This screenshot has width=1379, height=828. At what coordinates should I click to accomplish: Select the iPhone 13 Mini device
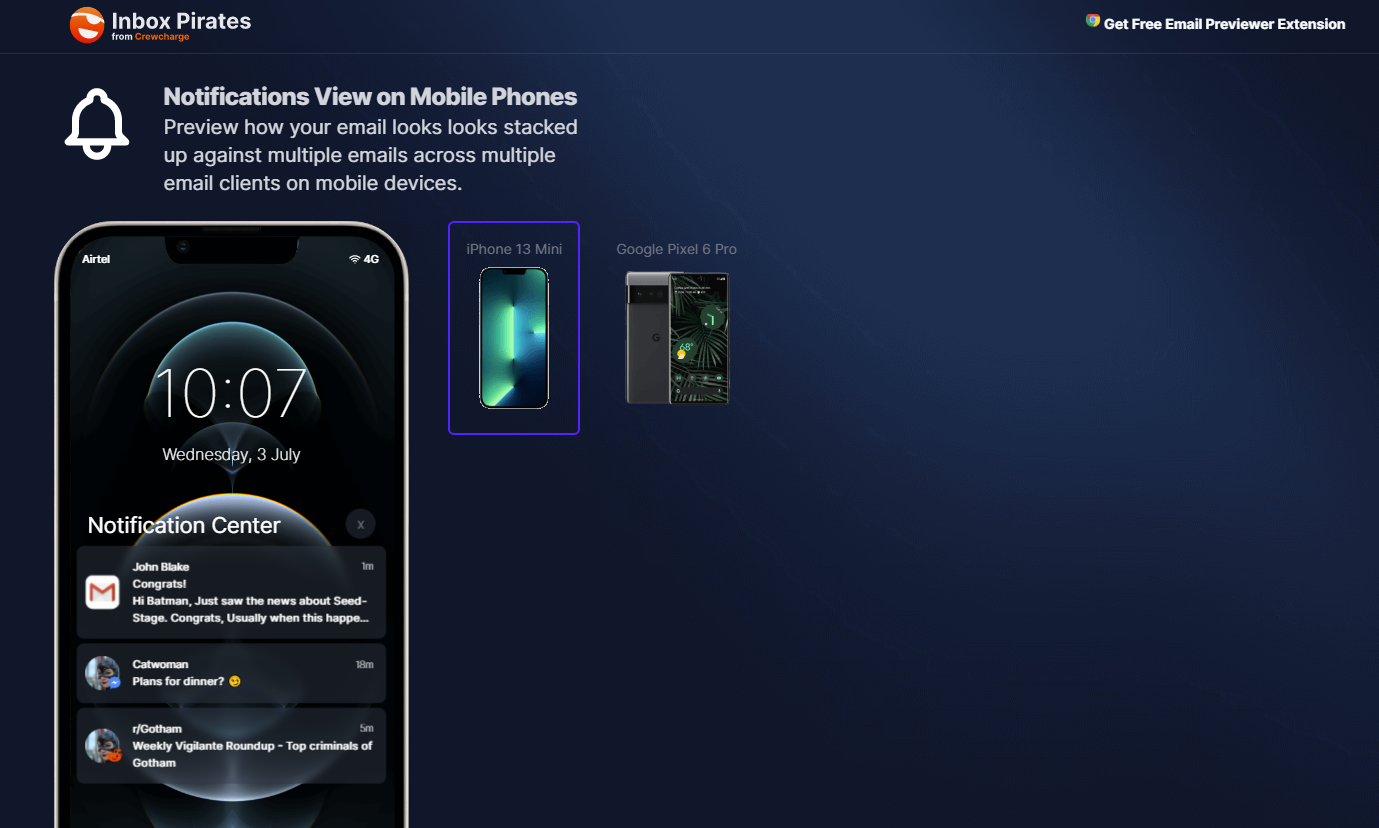514,328
